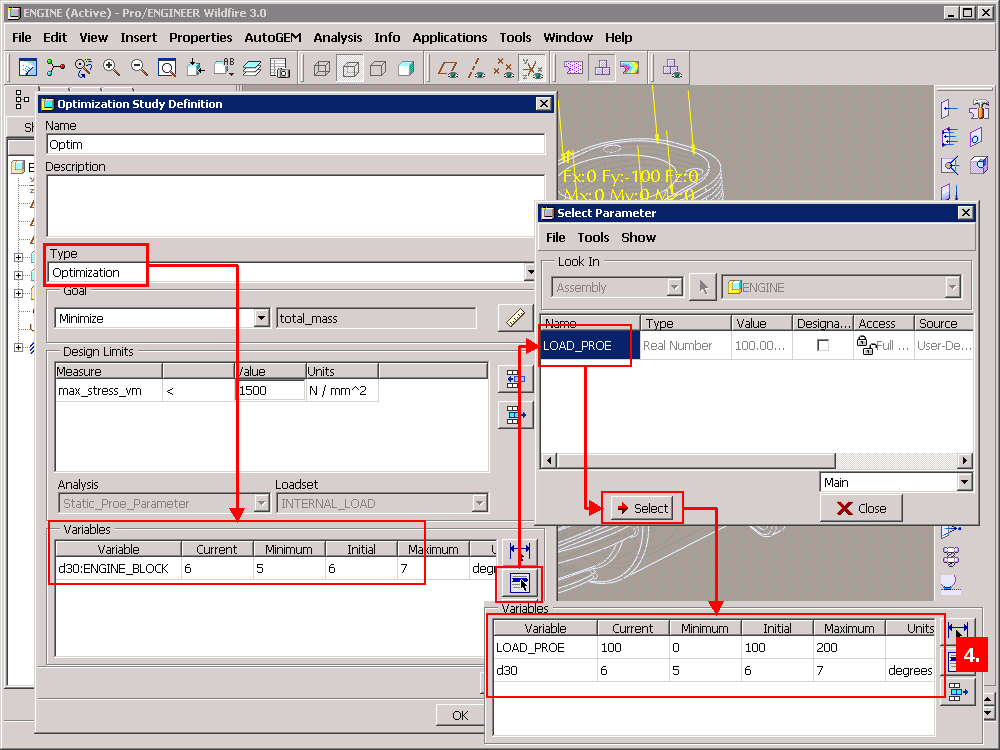This screenshot has height=750, width=1000.
Task: Click the select dimension icon beside Variables
Action: (520, 550)
